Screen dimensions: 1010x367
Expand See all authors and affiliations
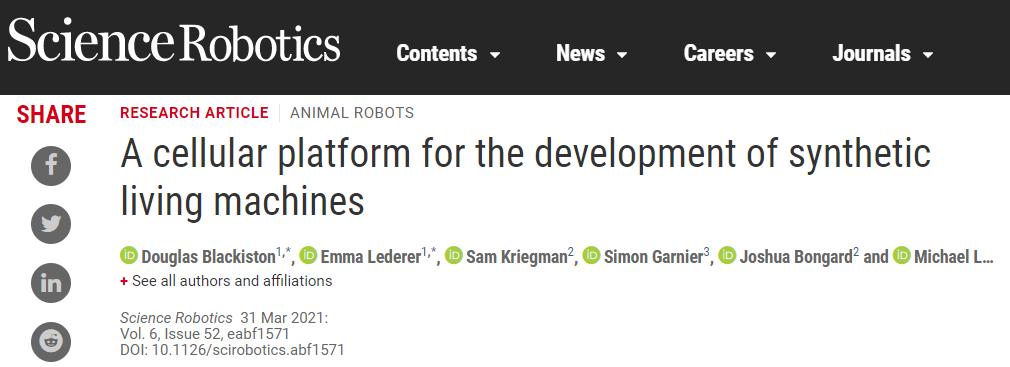[x=226, y=281]
